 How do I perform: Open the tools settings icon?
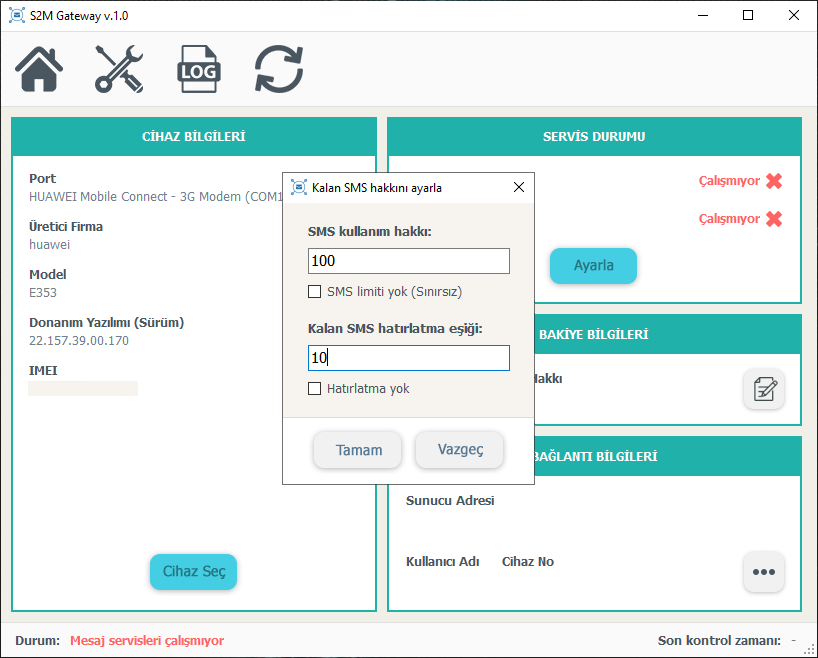119,70
